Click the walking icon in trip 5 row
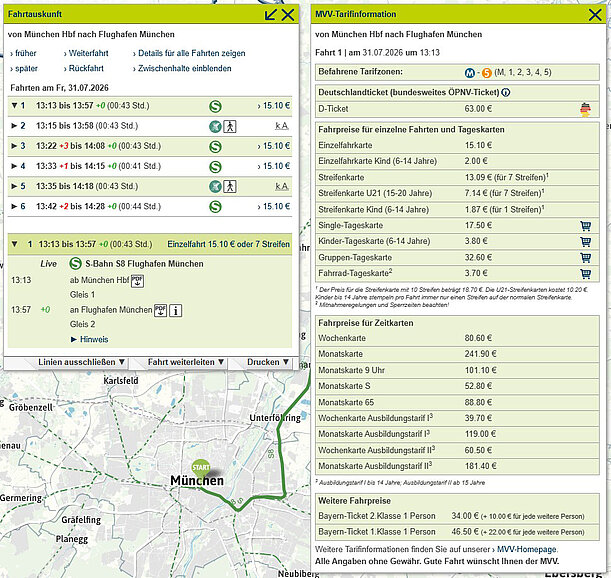Viewport: 611px width, 578px height. [230, 186]
